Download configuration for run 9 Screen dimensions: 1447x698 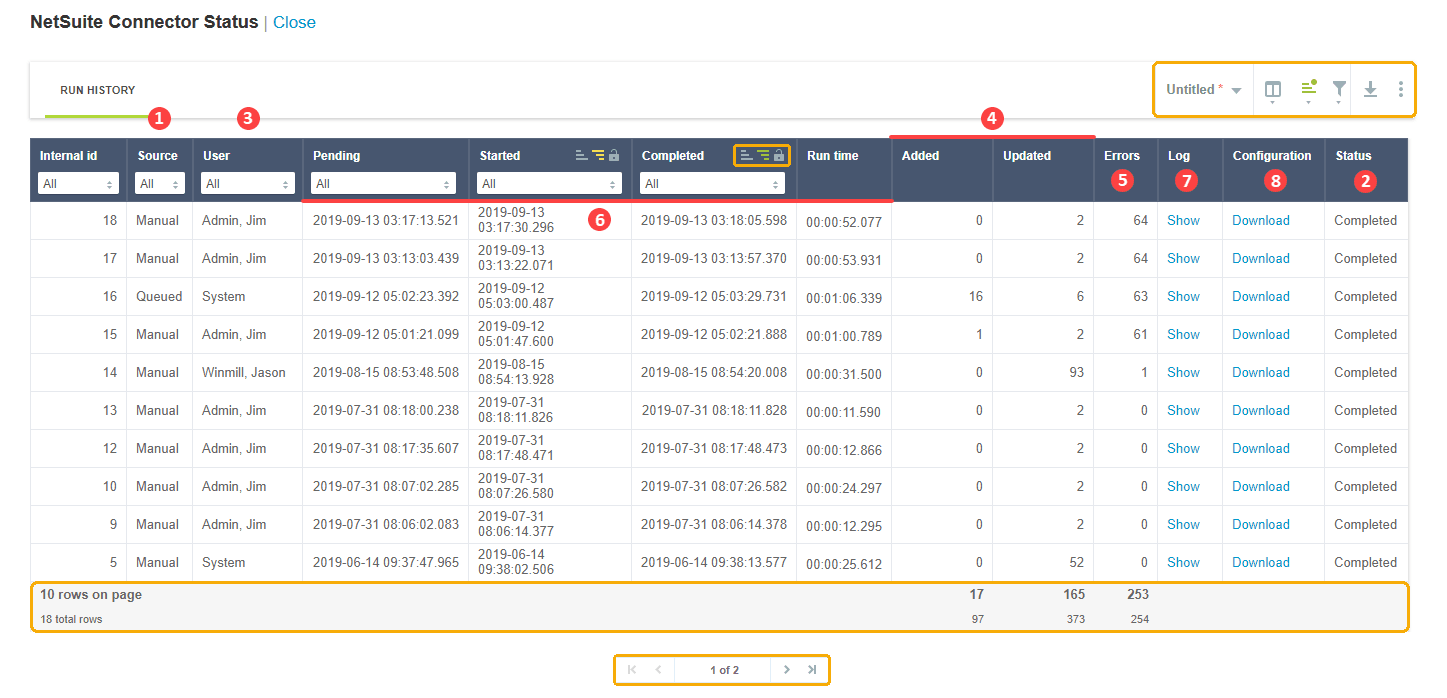click(x=1260, y=524)
